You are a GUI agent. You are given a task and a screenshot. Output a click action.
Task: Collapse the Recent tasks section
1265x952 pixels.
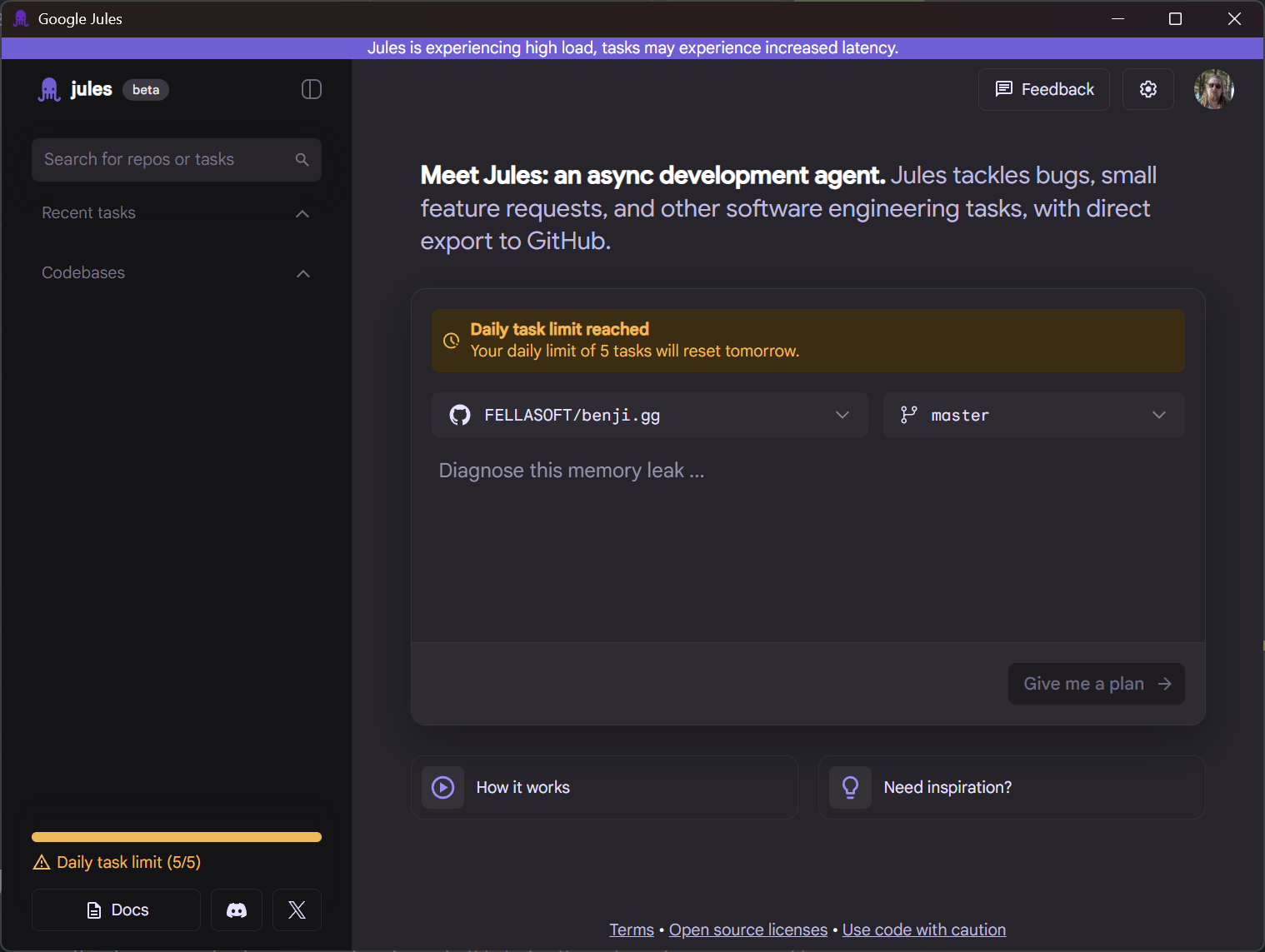click(302, 213)
